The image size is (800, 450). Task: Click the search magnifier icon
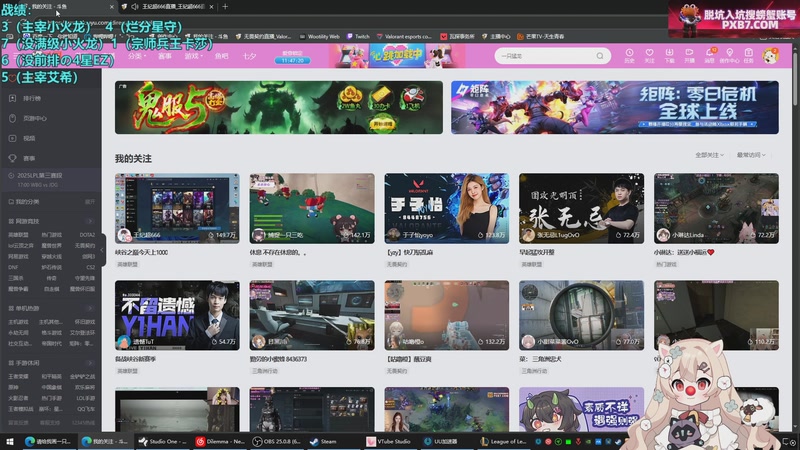click(600, 56)
